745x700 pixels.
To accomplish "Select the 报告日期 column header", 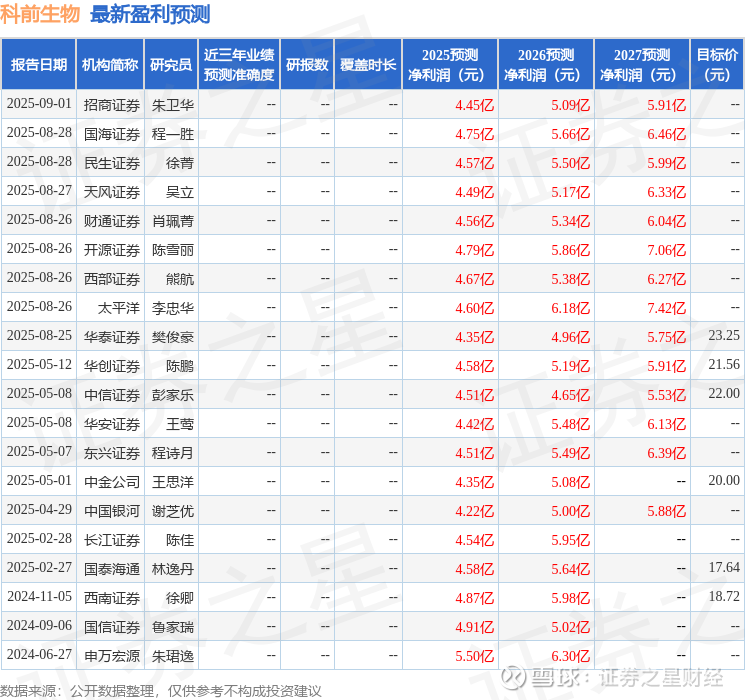I will click(38, 65).
